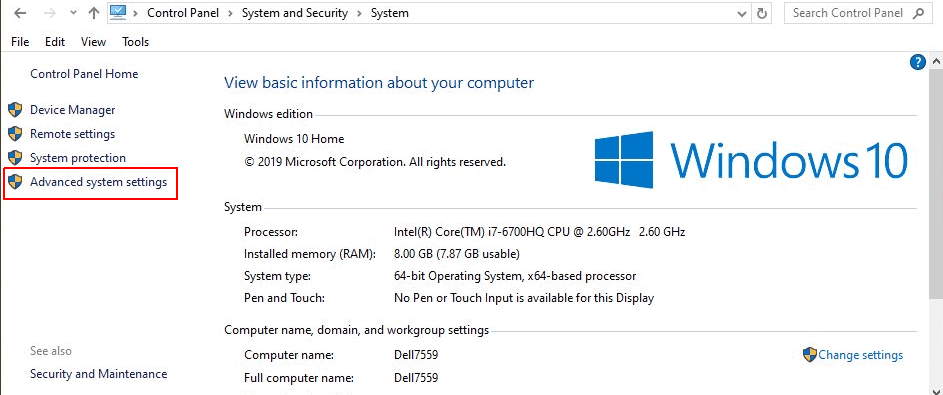This screenshot has height=395, width=943.
Task: Refresh the Control Panel page
Action: point(762,13)
